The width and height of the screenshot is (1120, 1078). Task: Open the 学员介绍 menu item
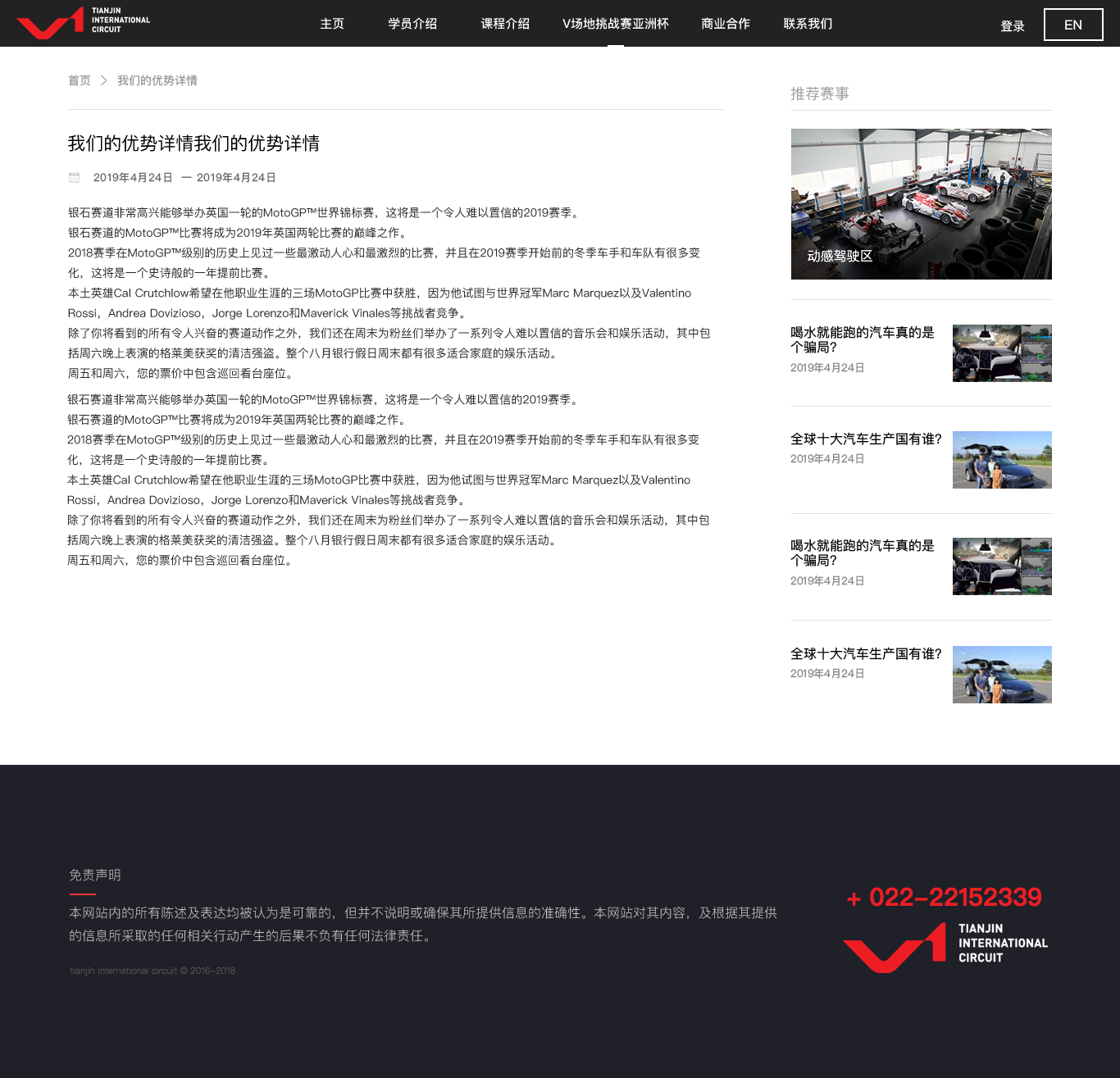coord(412,24)
